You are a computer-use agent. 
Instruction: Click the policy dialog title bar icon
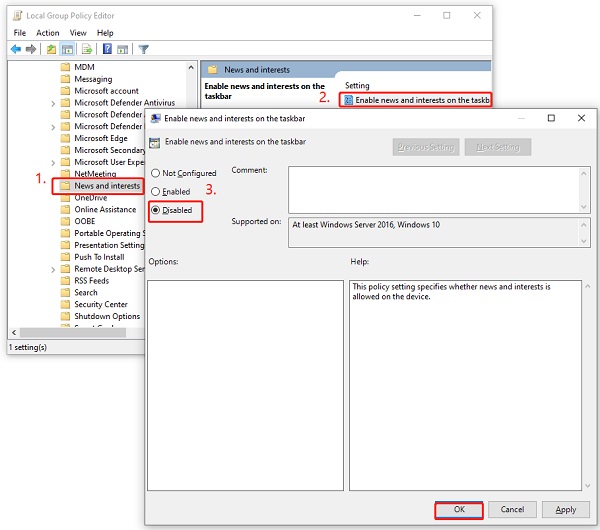(155, 118)
